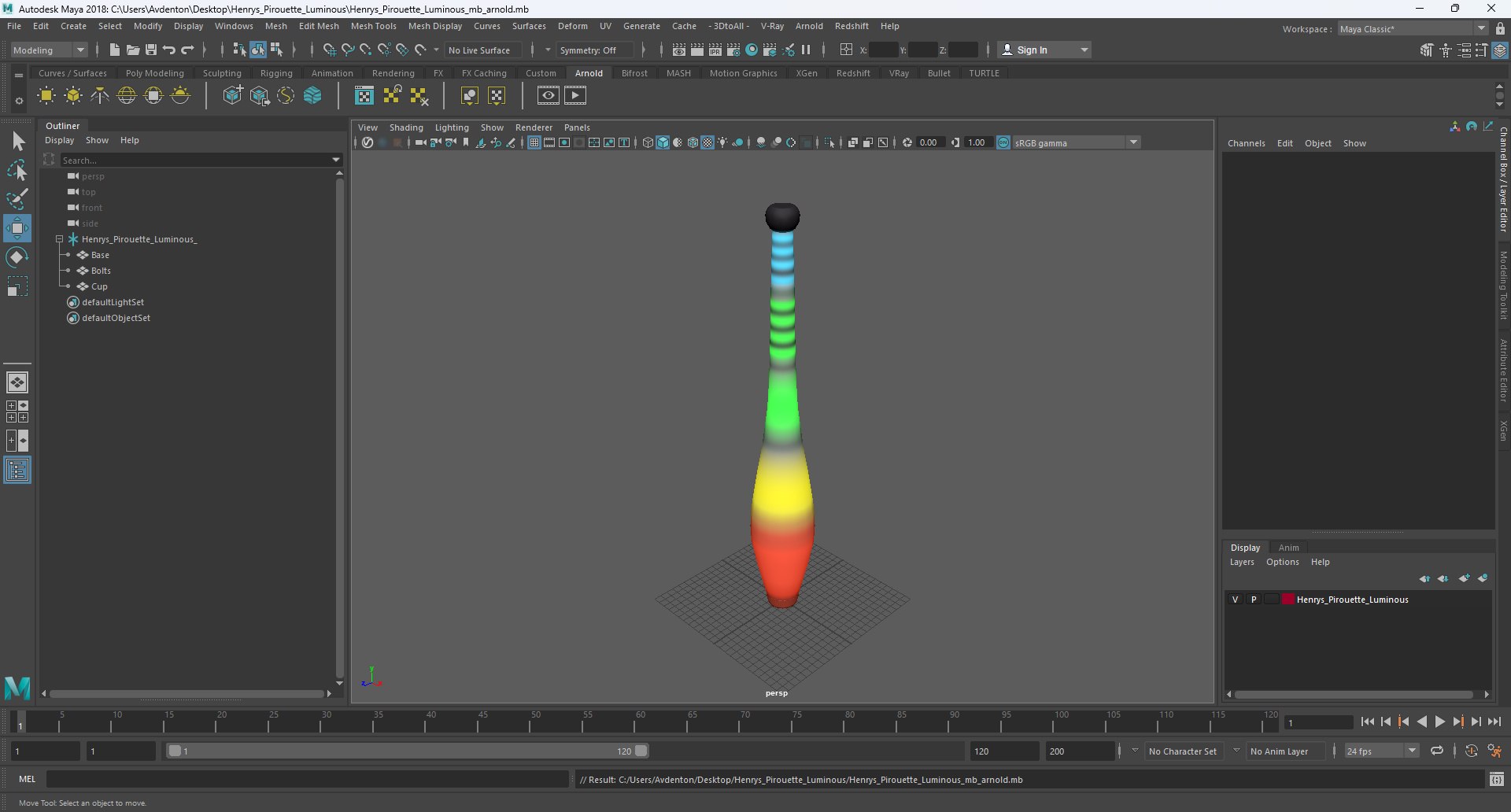Toggle use all lights bulb icon
Image resolution: width=1511 pixels, height=812 pixels.
tap(722, 142)
